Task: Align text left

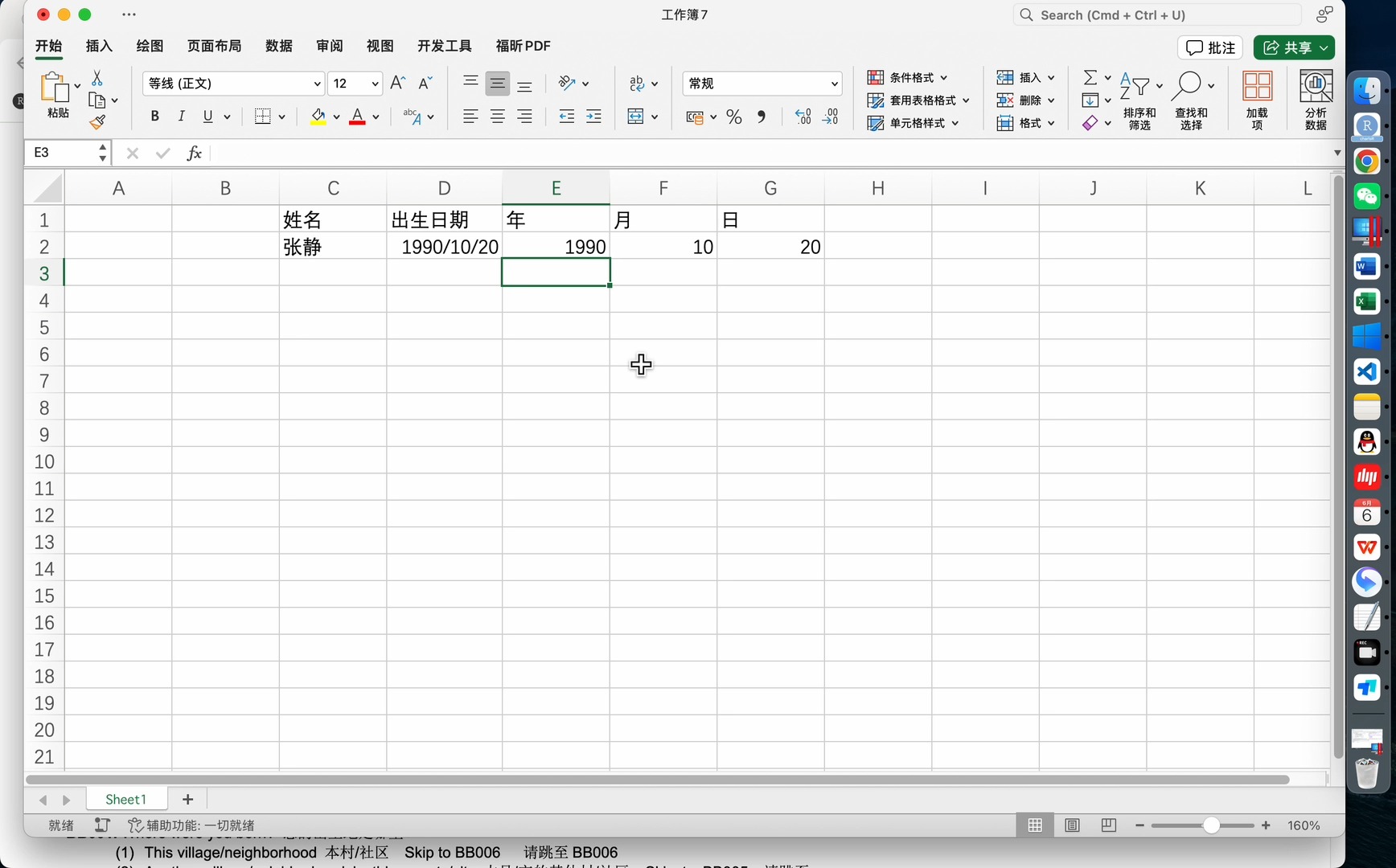Action: pos(470,117)
